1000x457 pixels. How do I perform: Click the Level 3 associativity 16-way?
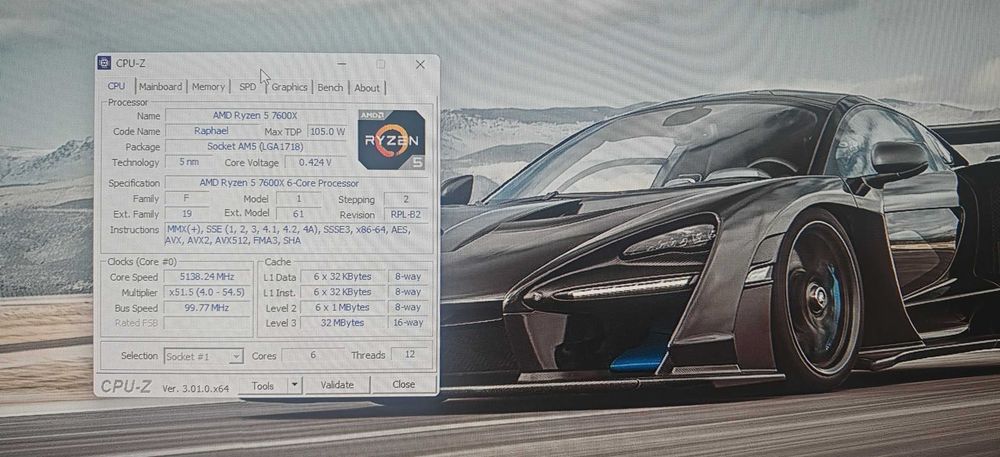tap(408, 323)
